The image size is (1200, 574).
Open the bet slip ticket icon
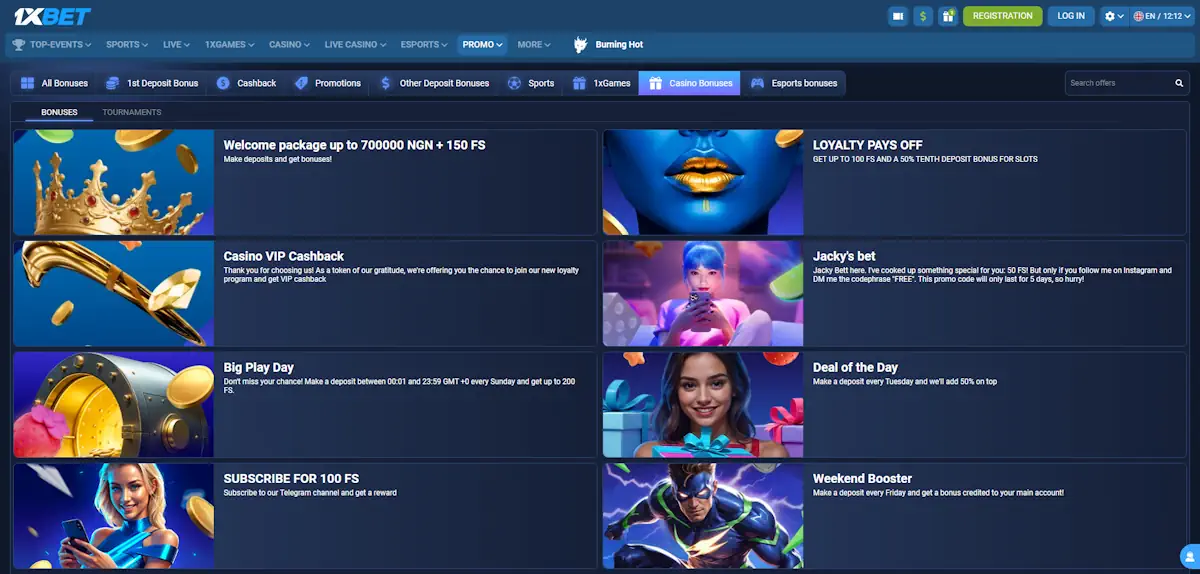(x=898, y=16)
